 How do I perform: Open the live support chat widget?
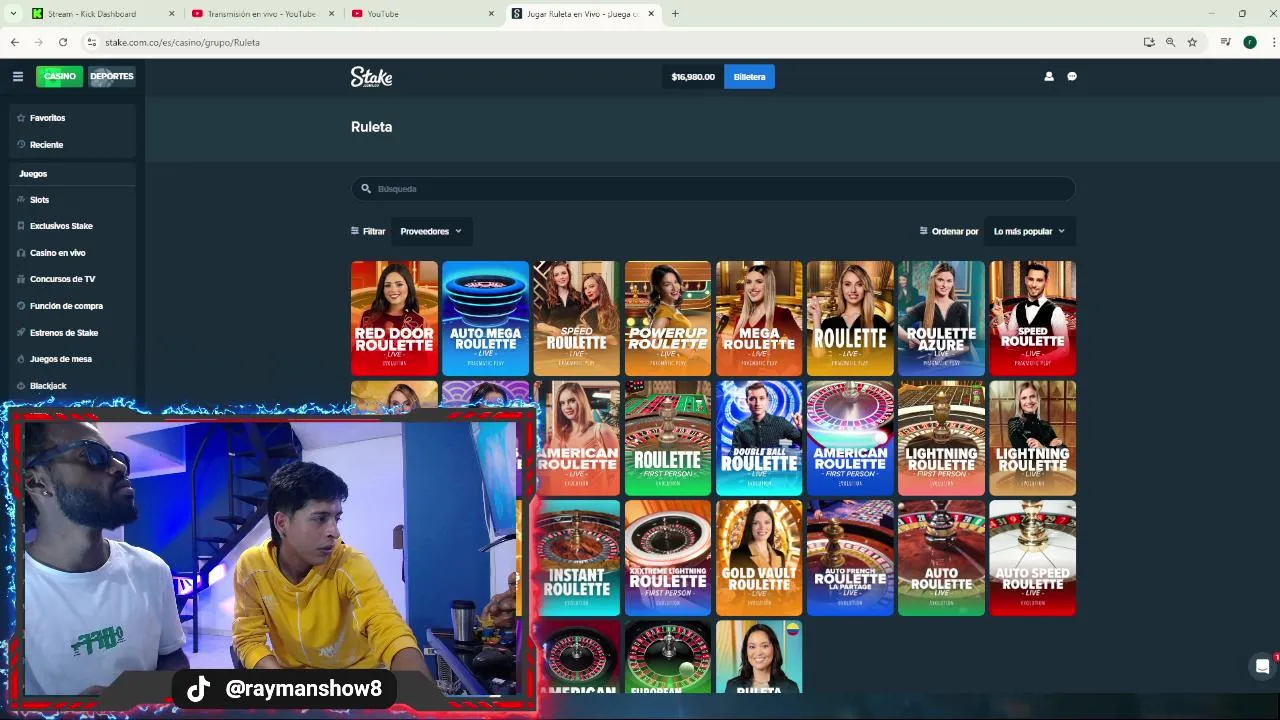pos(1263,666)
